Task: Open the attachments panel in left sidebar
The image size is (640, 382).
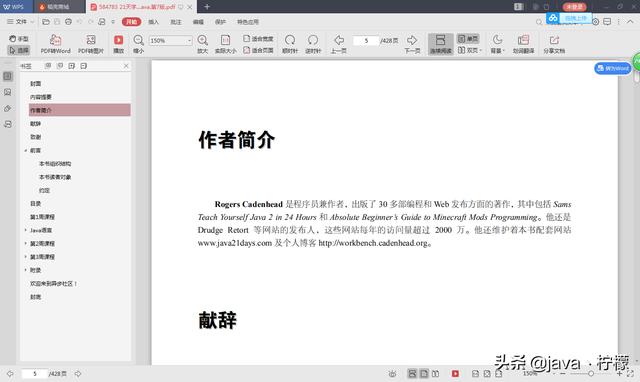Action: (8, 109)
